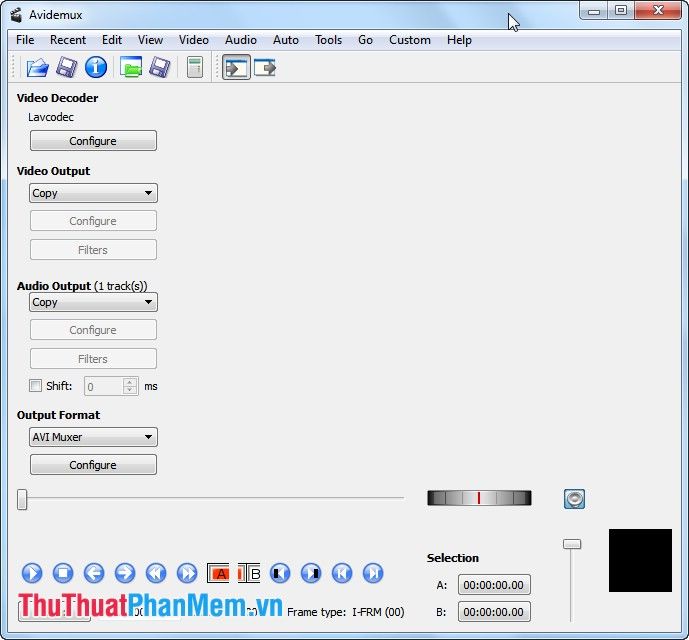Click the save project floppy icon
Screen dimensions: 689x640
click(160, 68)
